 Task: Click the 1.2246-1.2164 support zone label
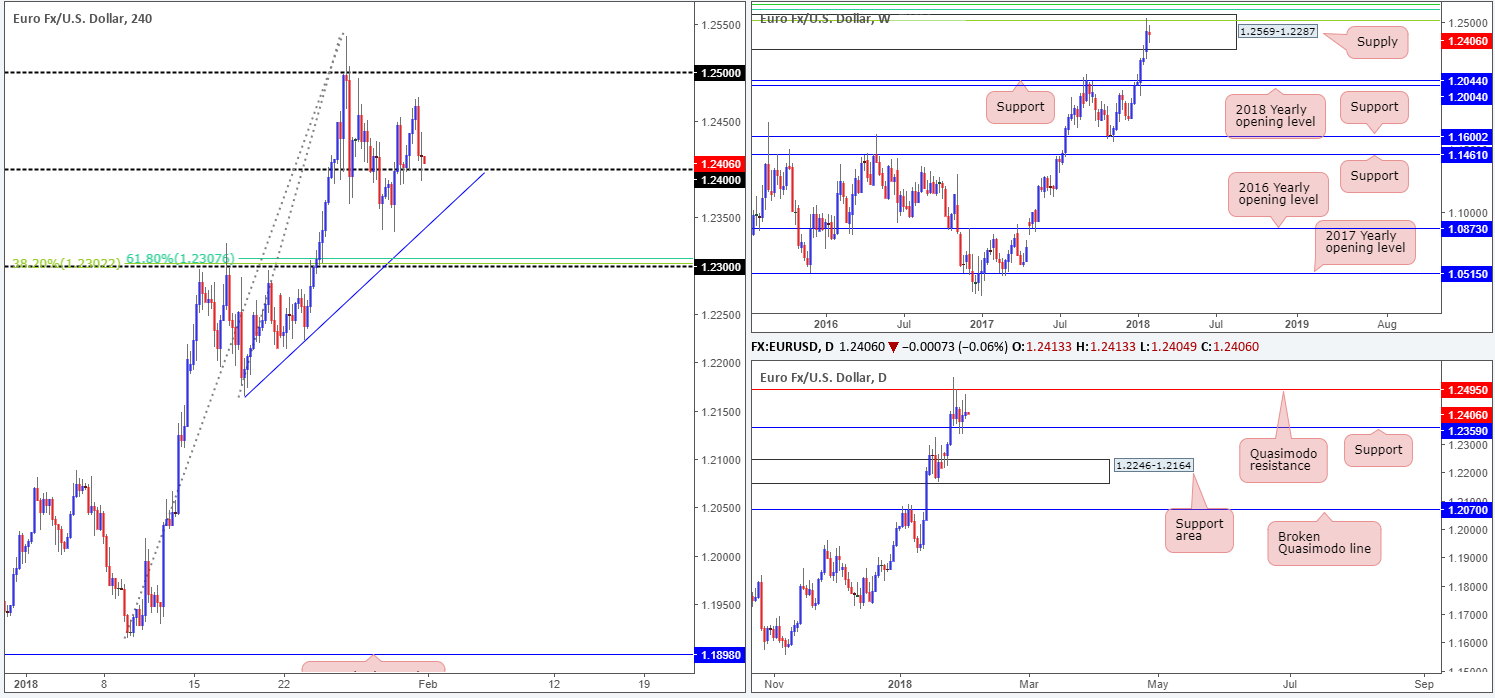pyautogui.click(x=1152, y=466)
